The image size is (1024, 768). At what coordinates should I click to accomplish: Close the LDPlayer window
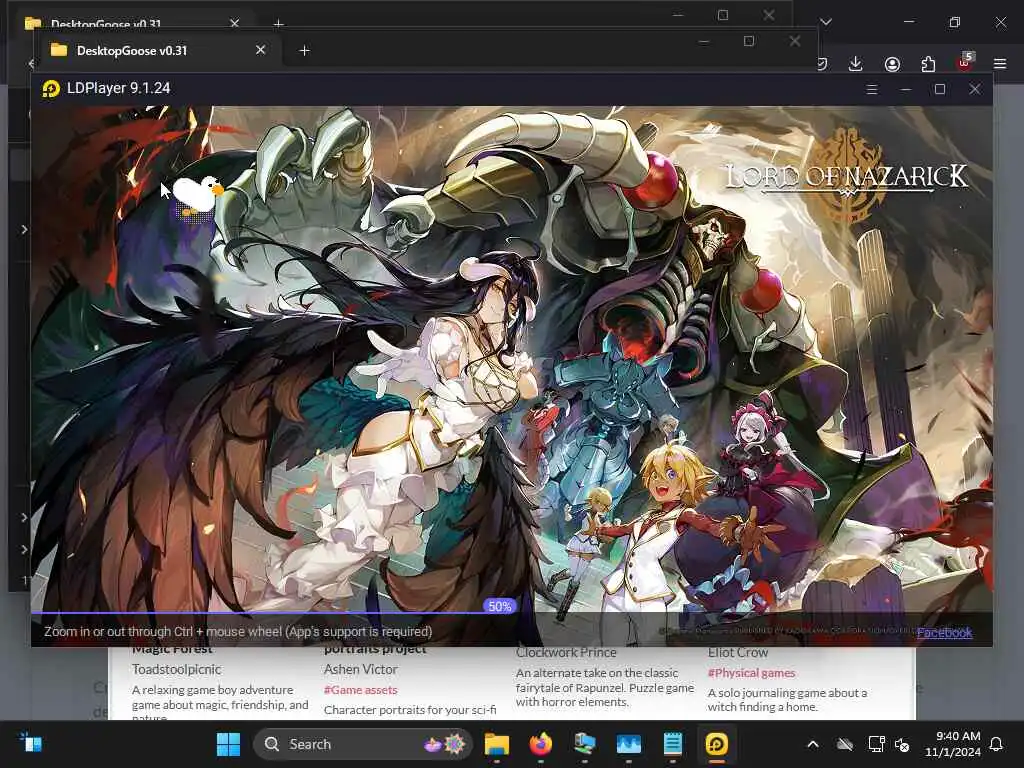coord(974,89)
